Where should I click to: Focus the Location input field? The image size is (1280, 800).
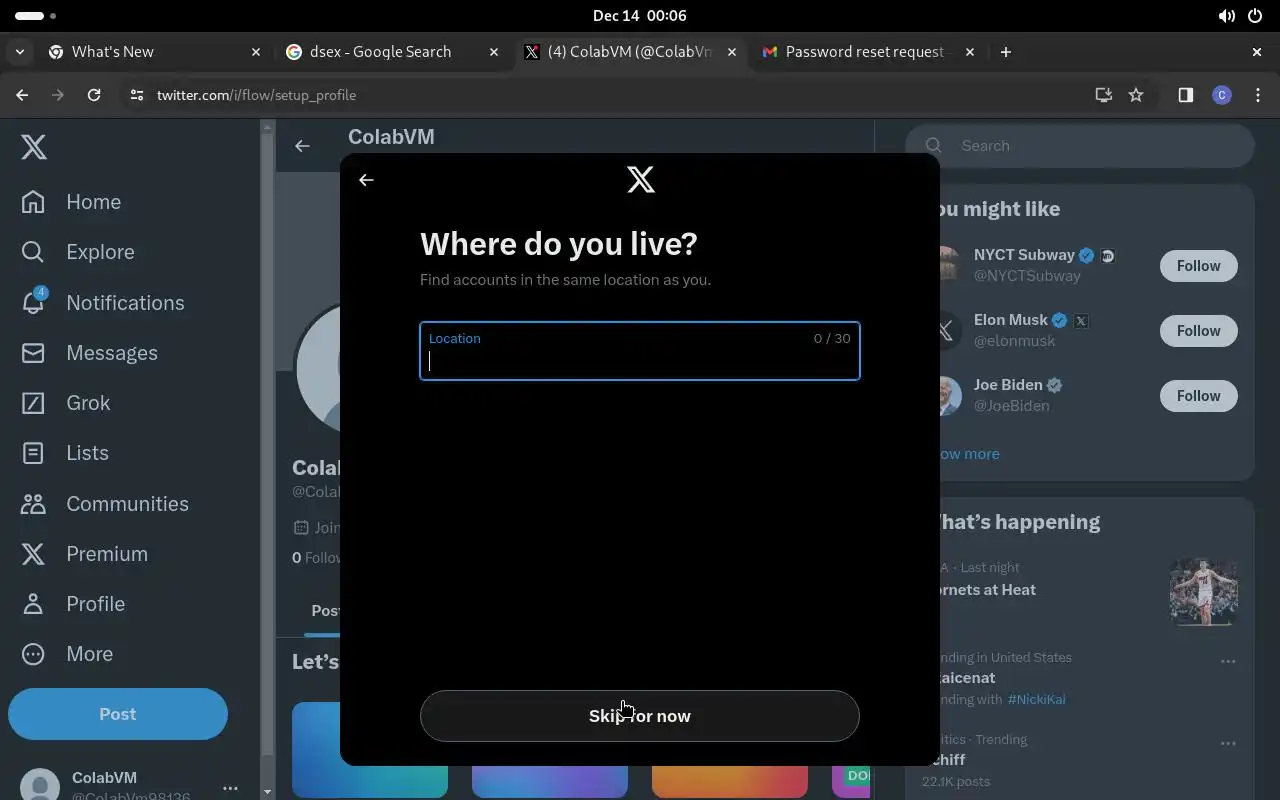640,351
